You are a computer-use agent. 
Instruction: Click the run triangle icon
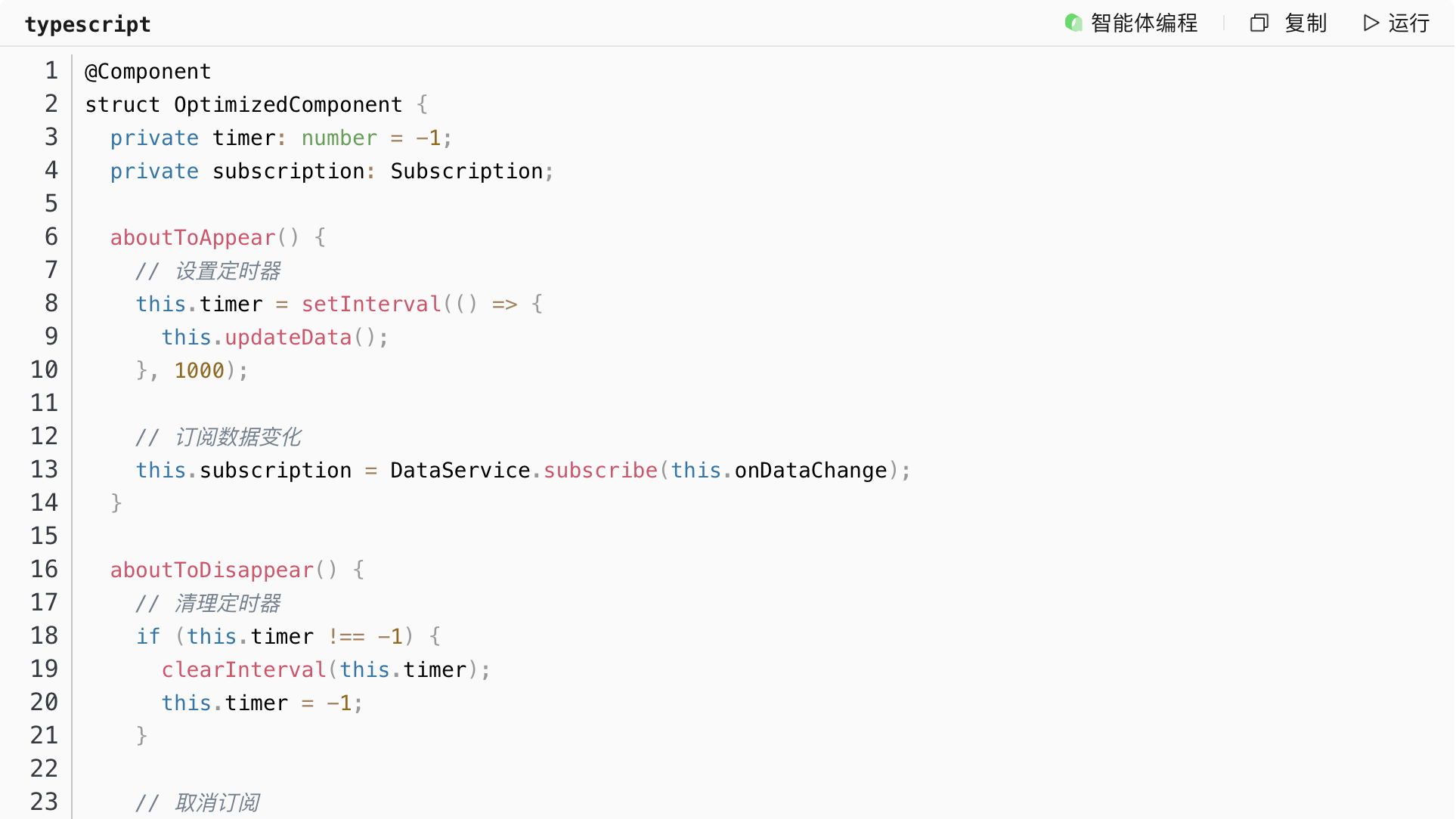1371,23
